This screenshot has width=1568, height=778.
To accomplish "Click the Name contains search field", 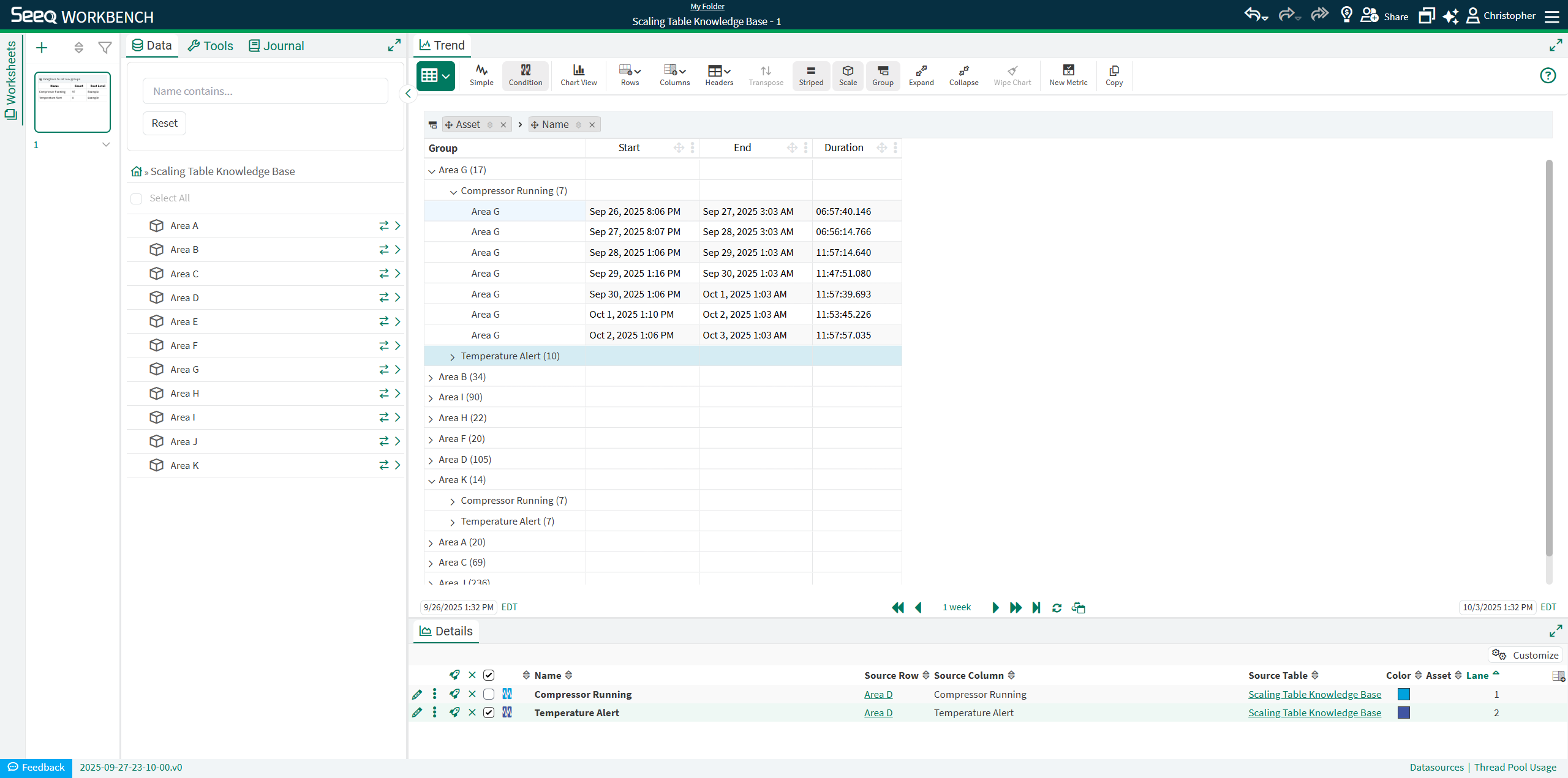I will click(x=265, y=91).
